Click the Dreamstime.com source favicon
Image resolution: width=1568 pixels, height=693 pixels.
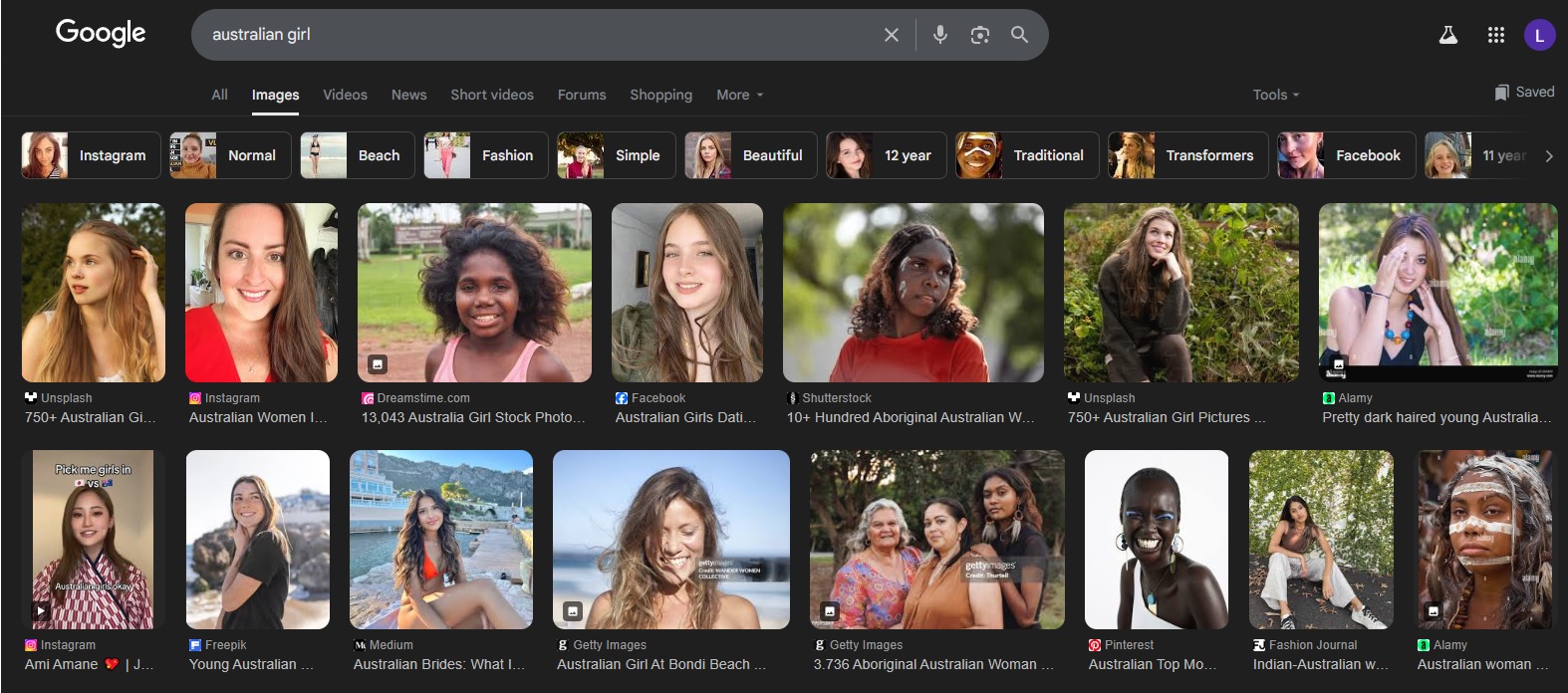click(368, 398)
